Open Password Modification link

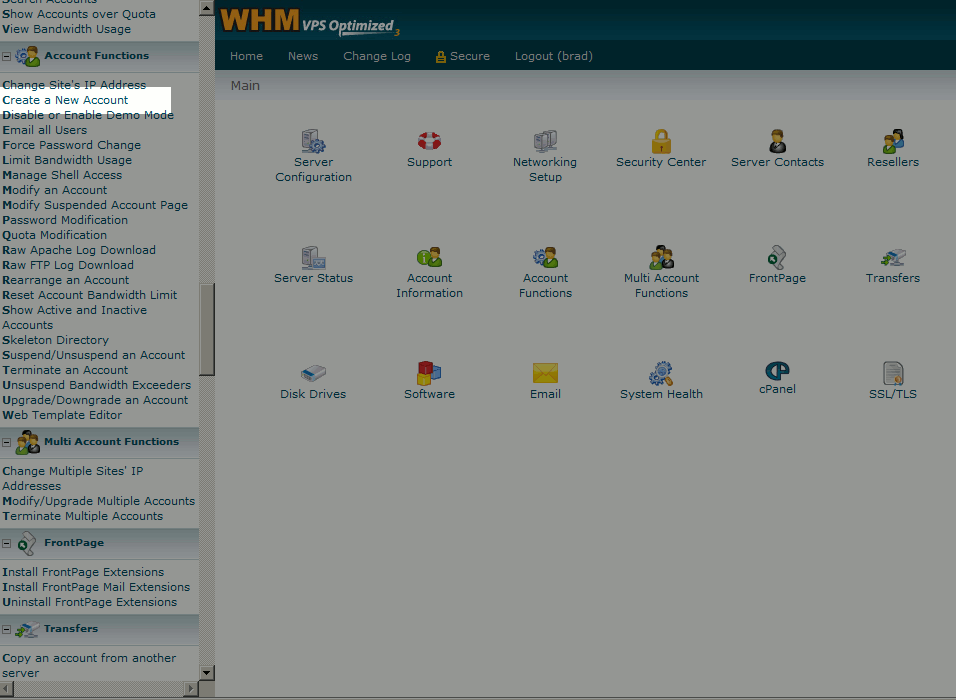pos(65,220)
